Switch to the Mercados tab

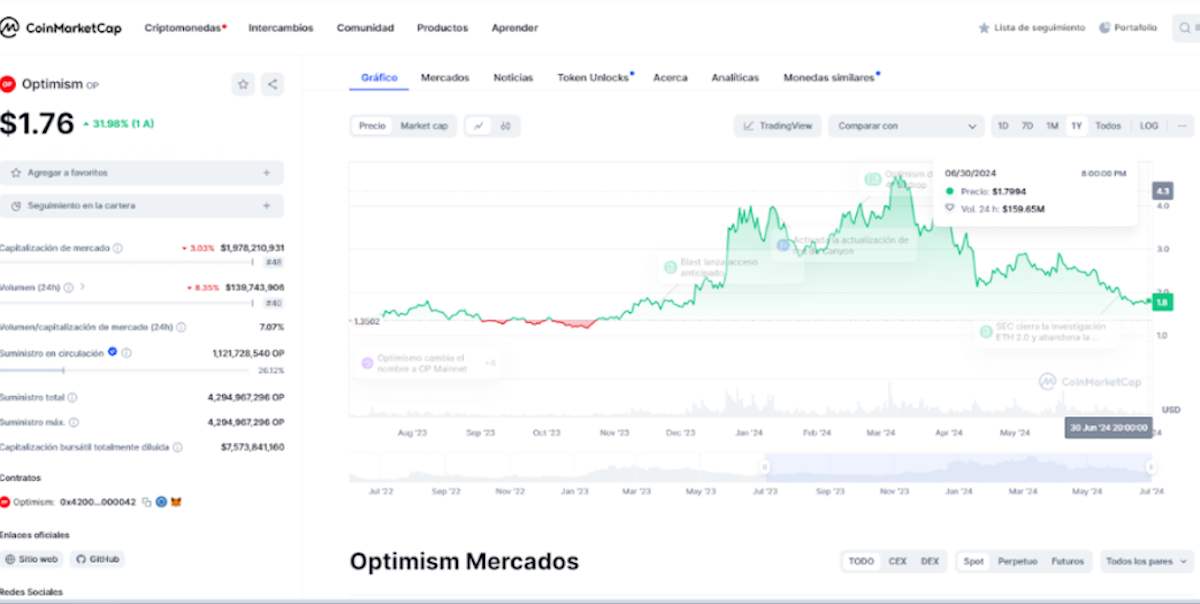coord(444,77)
